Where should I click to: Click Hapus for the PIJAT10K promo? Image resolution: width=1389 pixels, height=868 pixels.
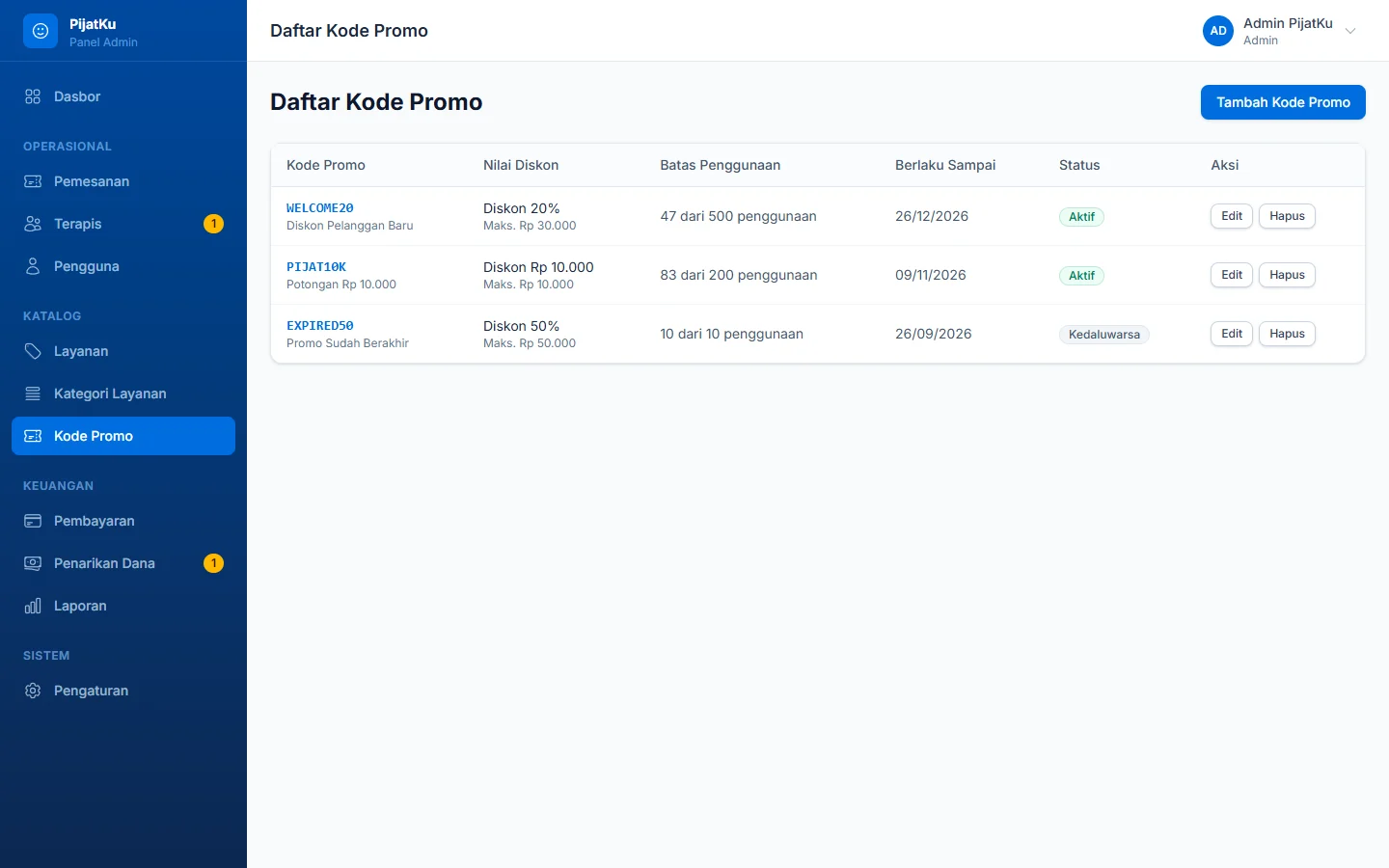coord(1287,275)
